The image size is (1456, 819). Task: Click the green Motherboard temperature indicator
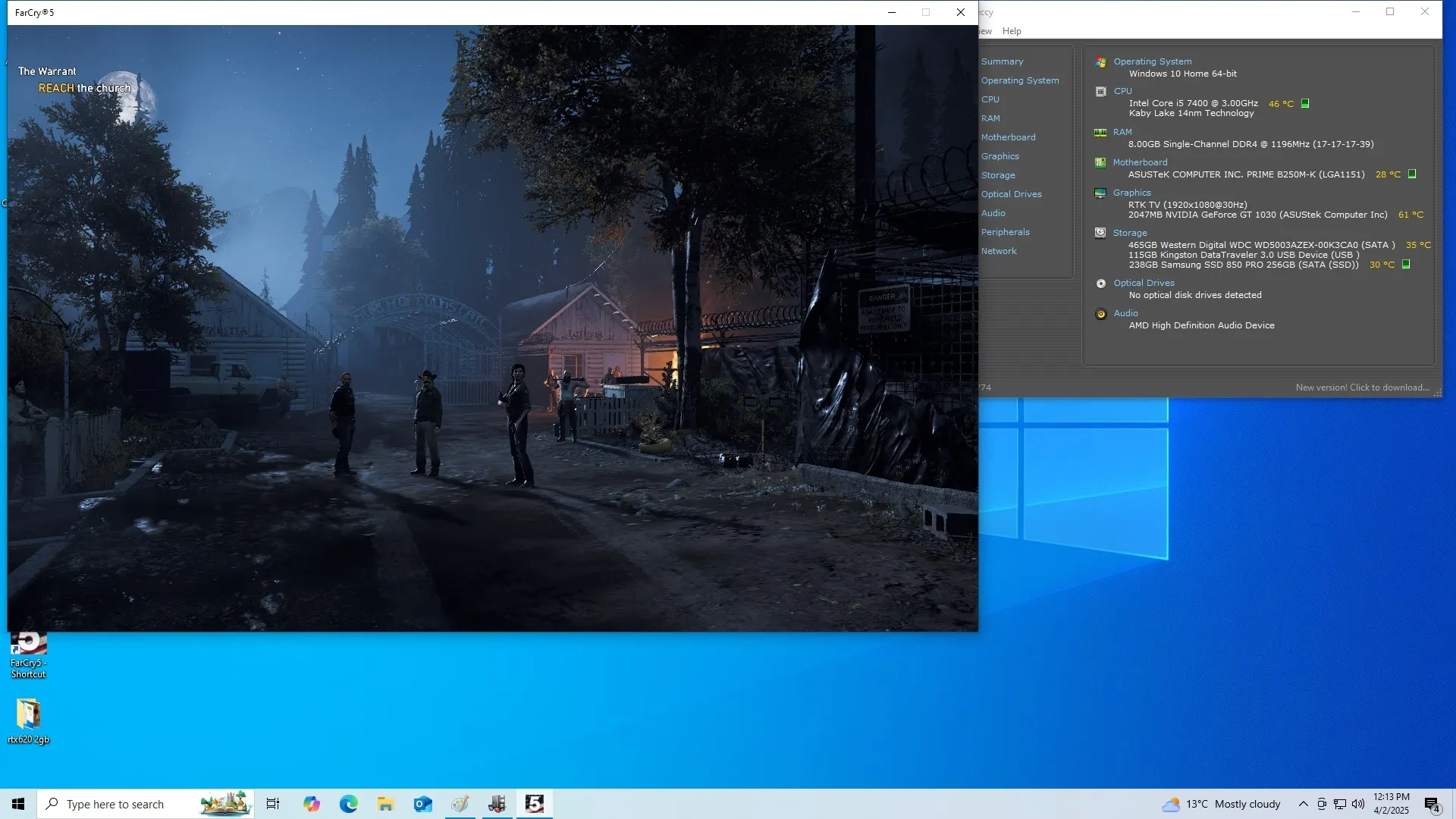tap(1412, 174)
